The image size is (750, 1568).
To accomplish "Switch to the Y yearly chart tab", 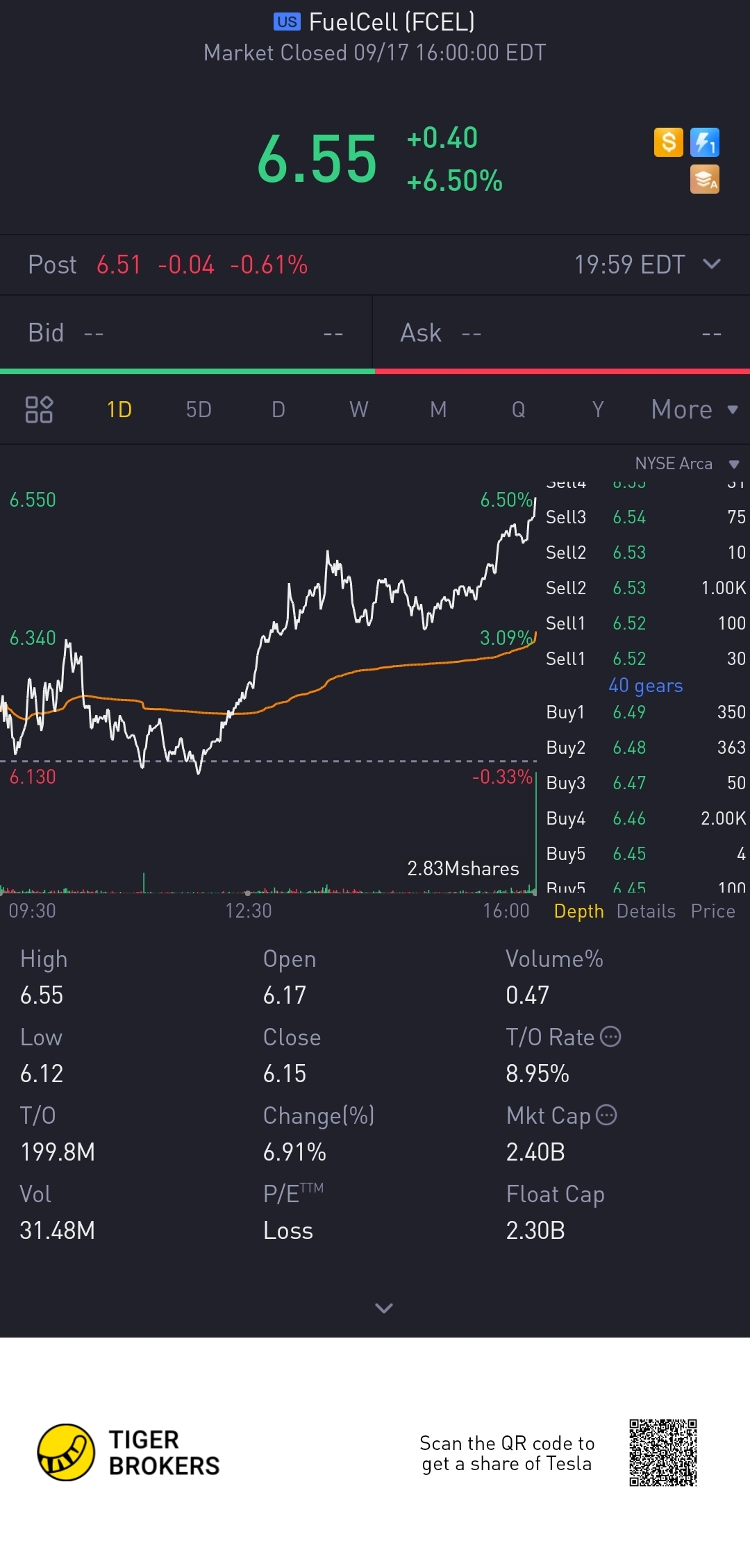I will (598, 410).
